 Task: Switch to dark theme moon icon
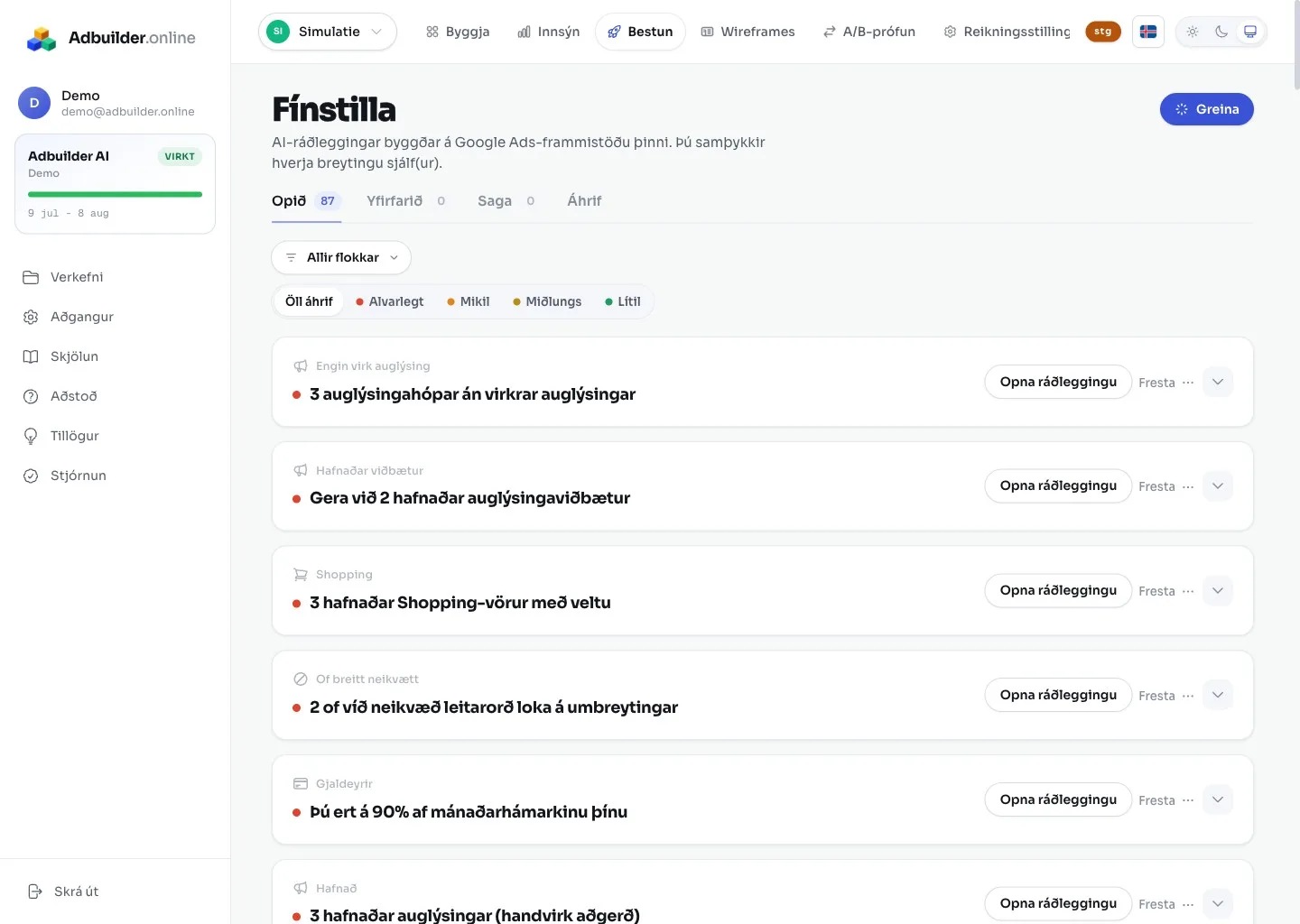1221,32
